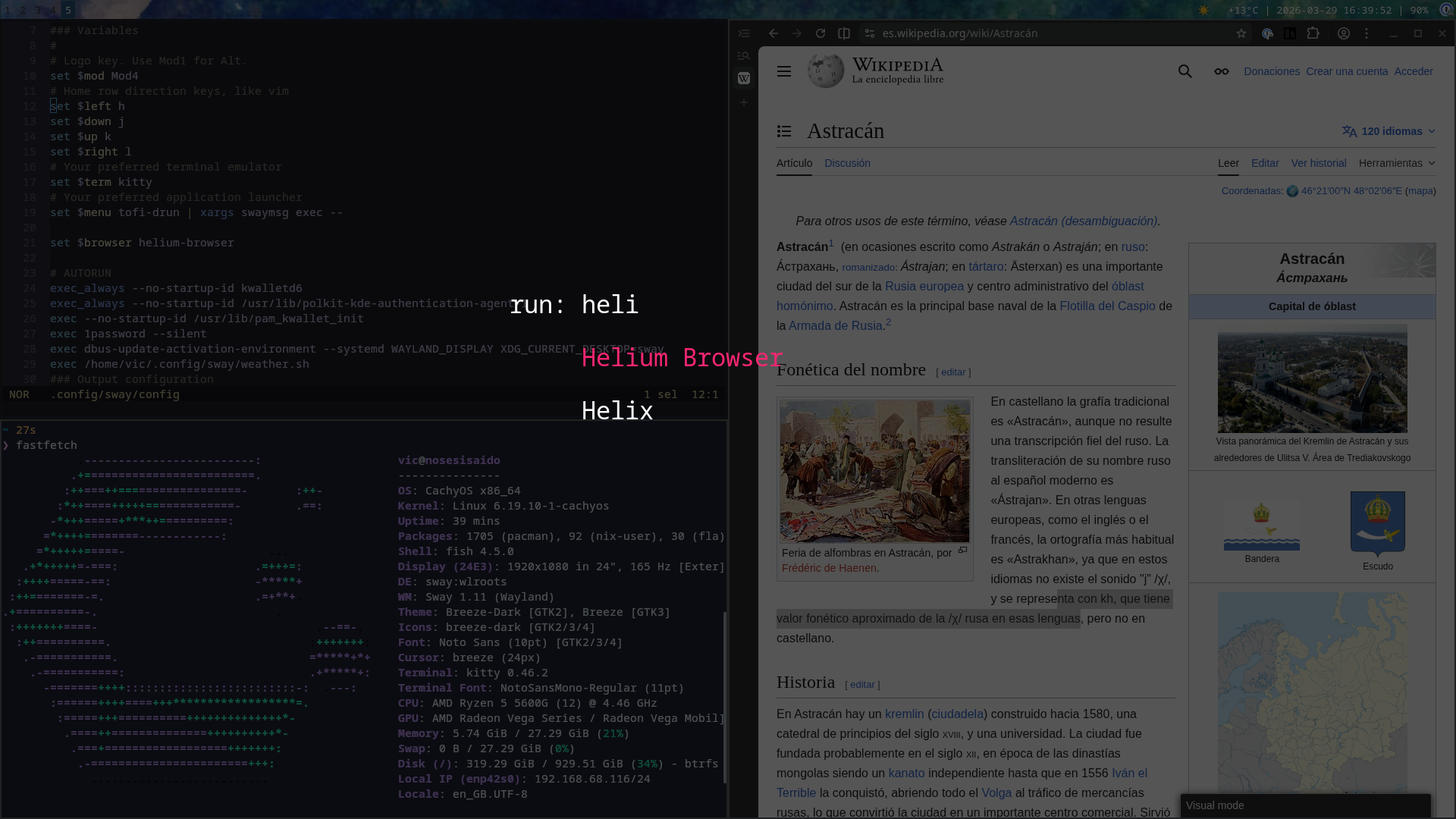The height and width of the screenshot is (819, 1456).
Task: Click the Crear una cuenta link
Action: 1346,71
